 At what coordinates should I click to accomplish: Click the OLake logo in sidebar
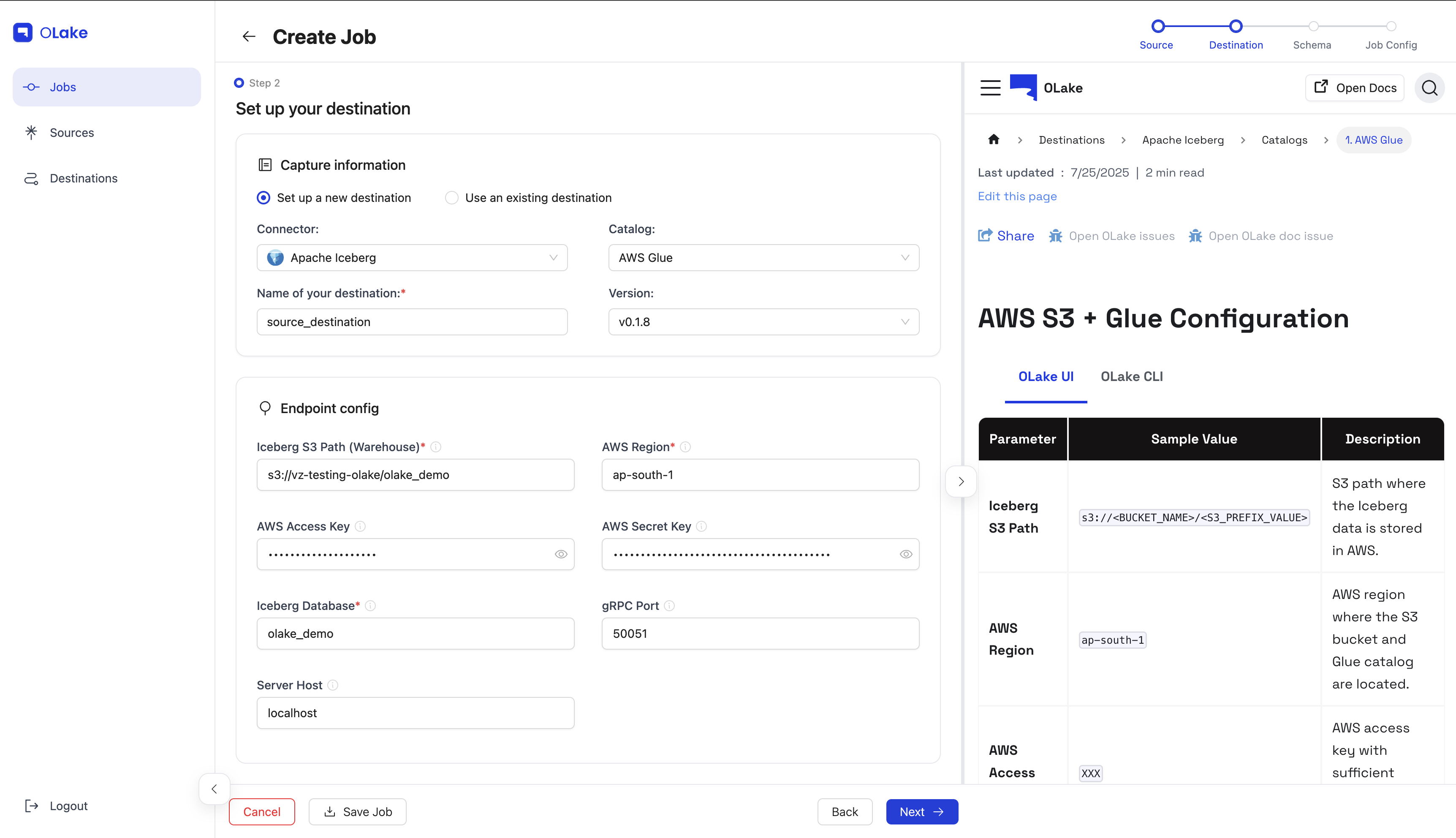[x=51, y=33]
